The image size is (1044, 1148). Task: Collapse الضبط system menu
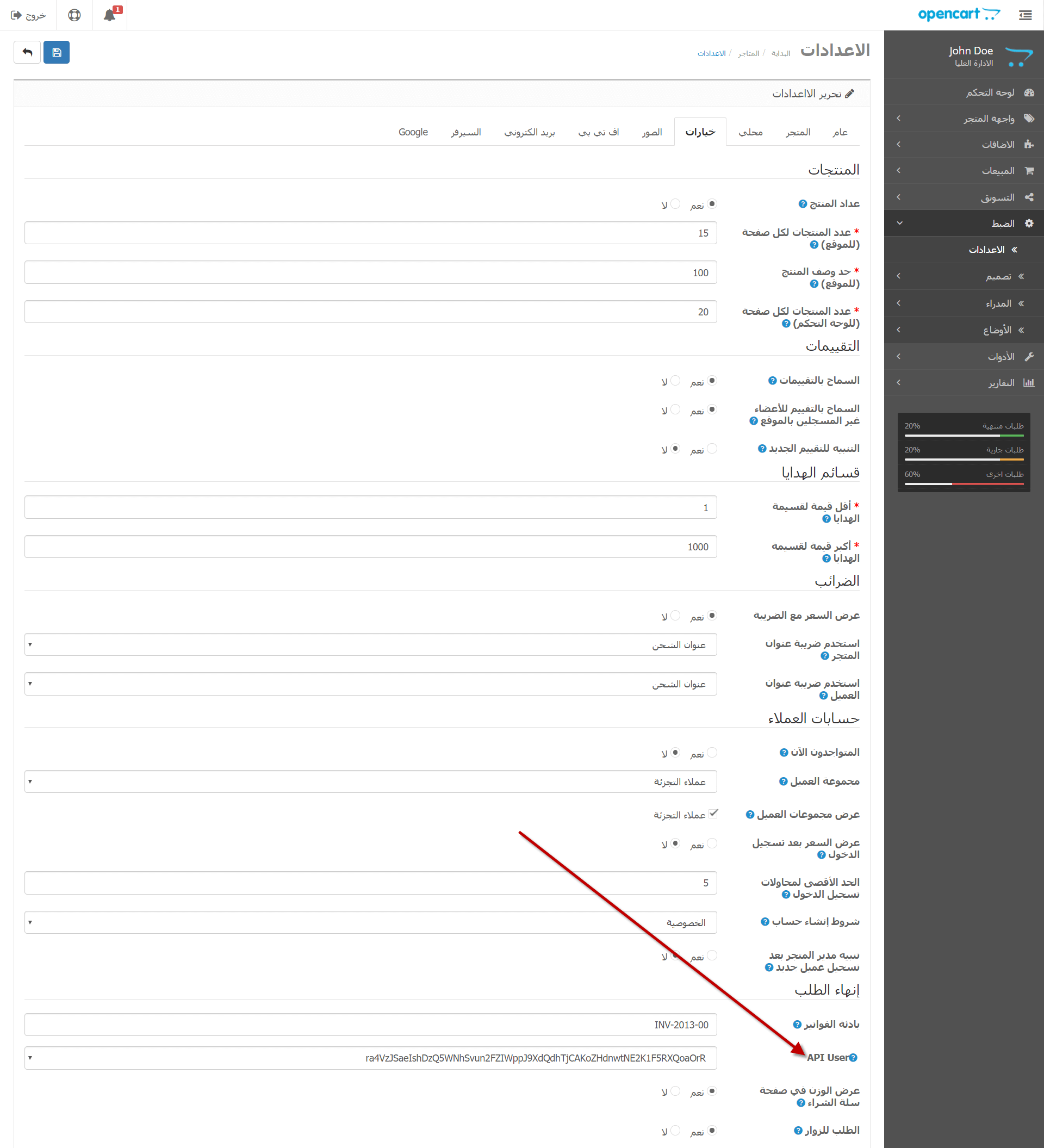(964, 223)
